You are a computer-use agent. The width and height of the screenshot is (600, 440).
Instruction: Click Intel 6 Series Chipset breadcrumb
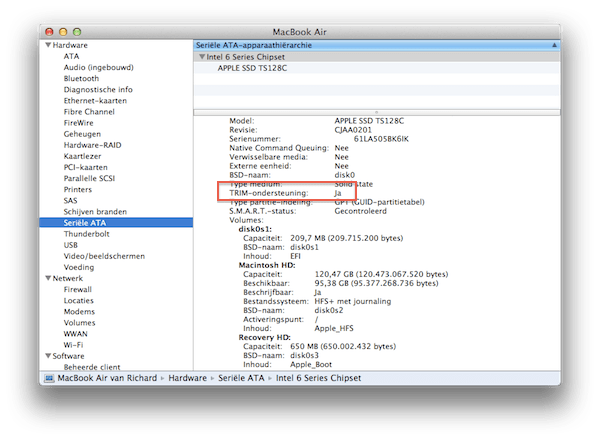[318, 378]
